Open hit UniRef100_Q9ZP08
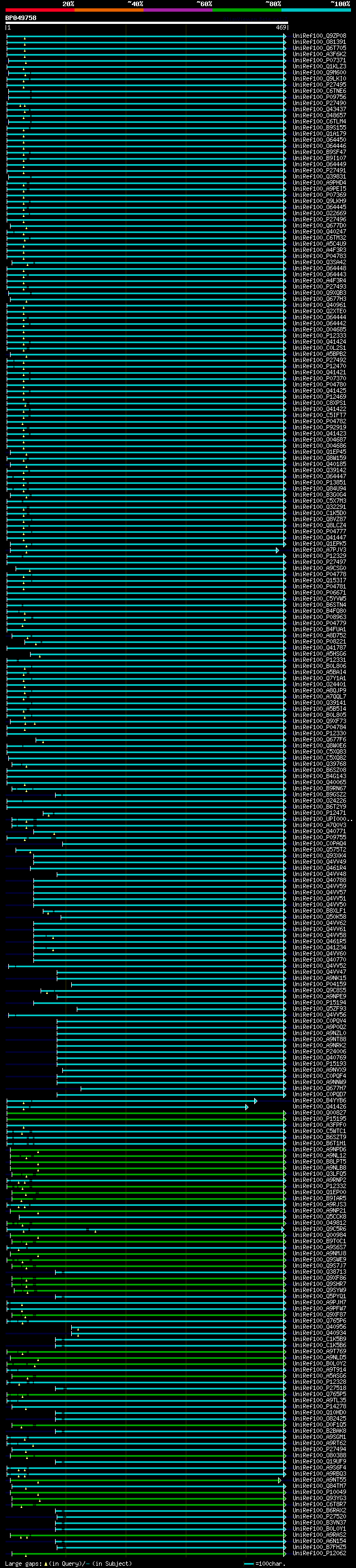The image size is (356, 1568). 319,36
